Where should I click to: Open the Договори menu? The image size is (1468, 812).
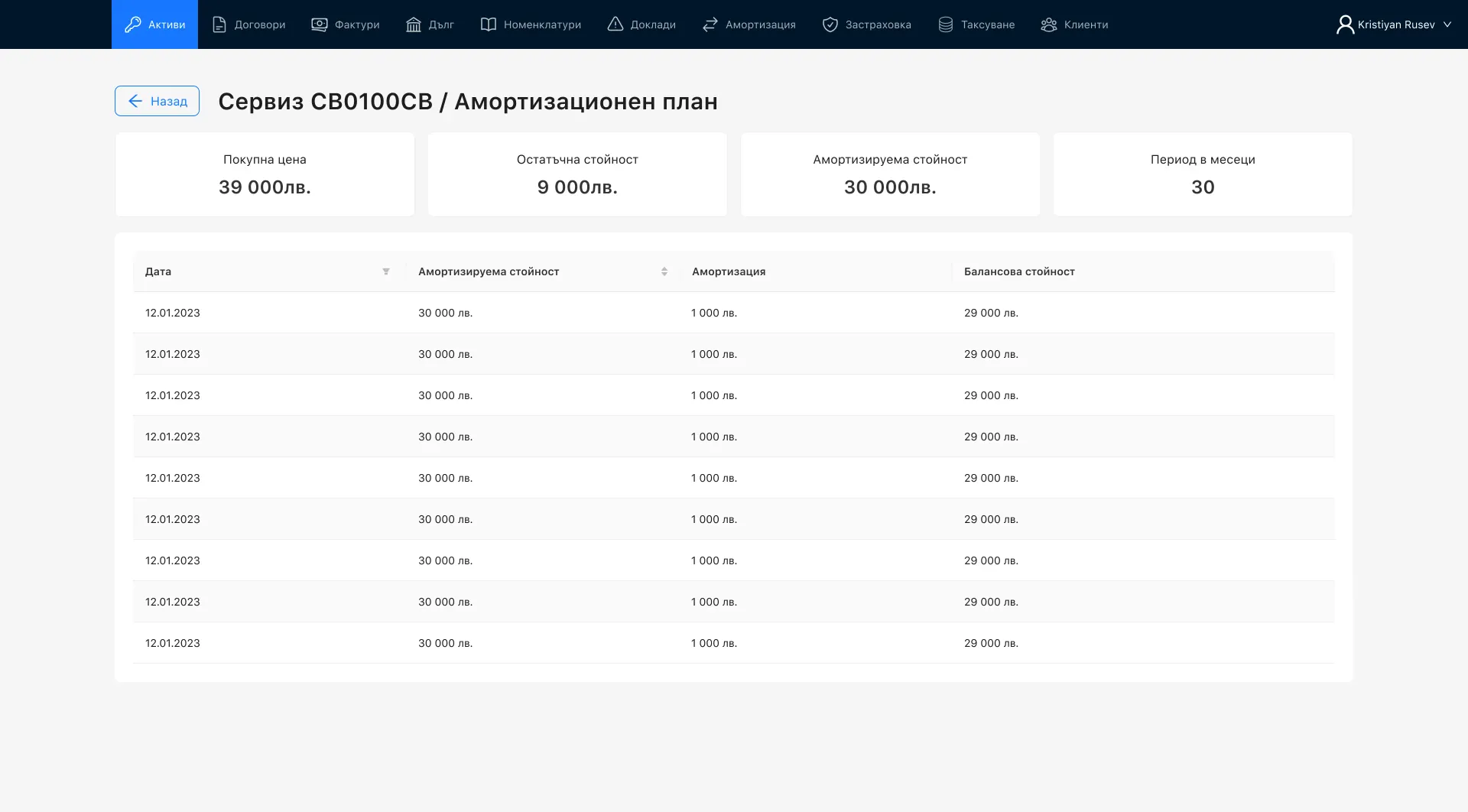pyautogui.click(x=248, y=24)
